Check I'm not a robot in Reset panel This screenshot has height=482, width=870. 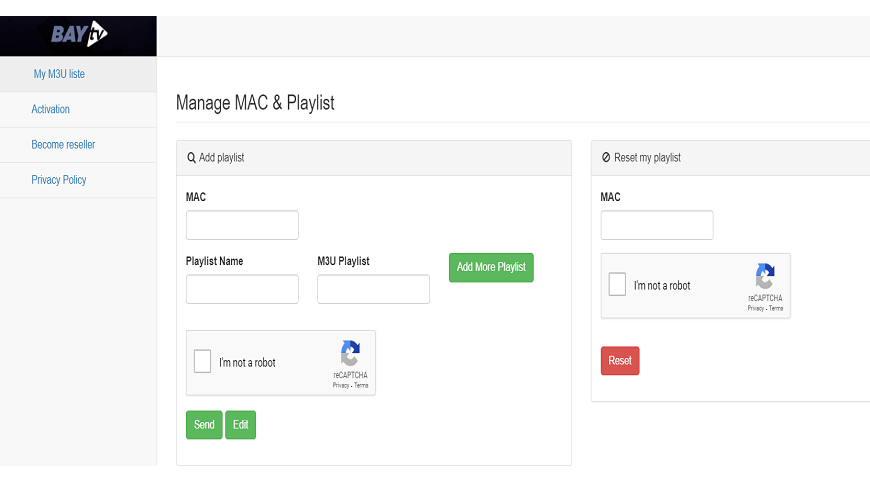click(617, 285)
